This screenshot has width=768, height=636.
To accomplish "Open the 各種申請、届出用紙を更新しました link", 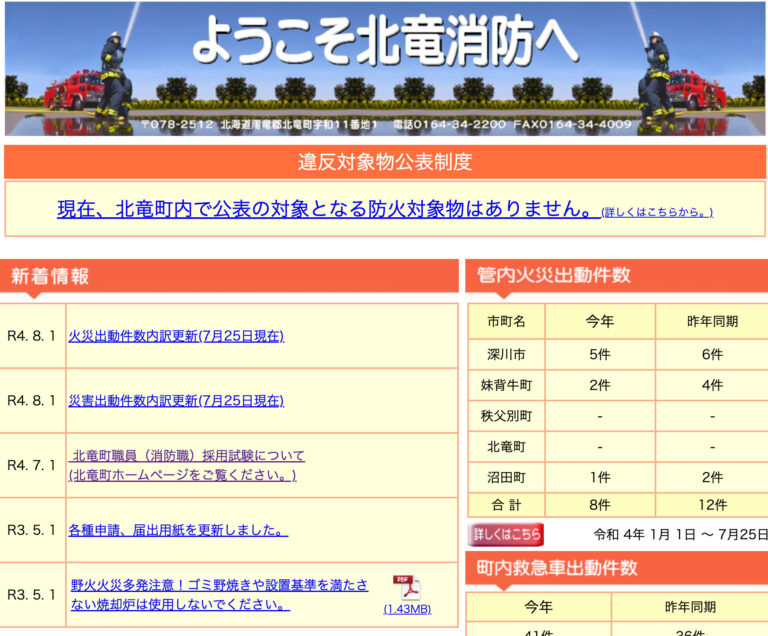I will [178, 530].
